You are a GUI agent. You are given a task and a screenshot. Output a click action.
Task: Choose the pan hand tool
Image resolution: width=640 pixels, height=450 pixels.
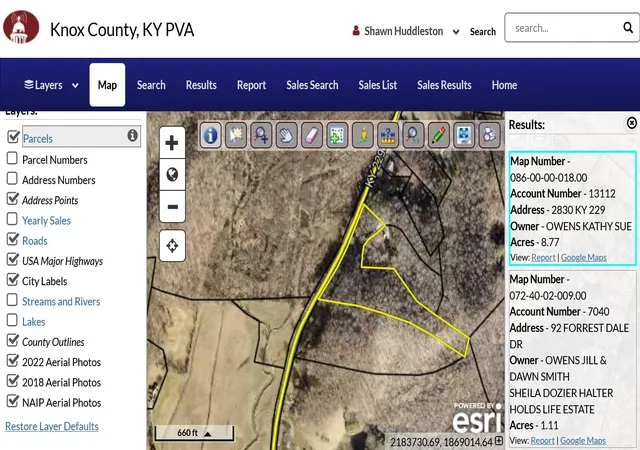286,135
